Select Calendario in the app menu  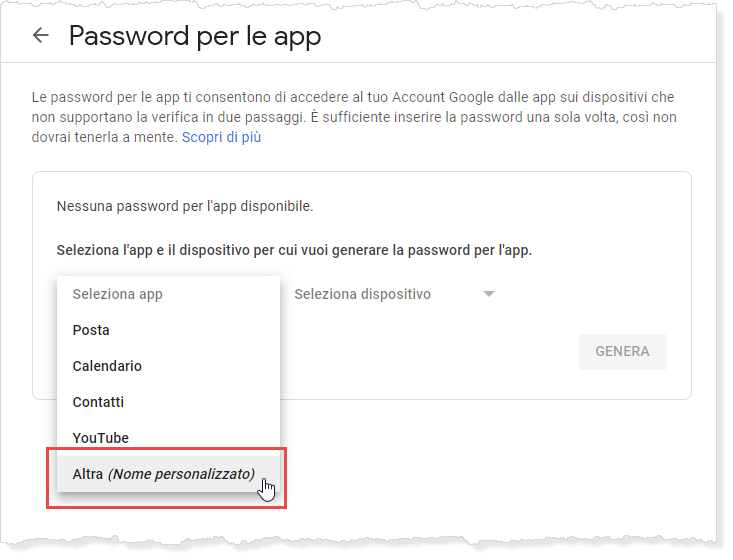(107, 366)
